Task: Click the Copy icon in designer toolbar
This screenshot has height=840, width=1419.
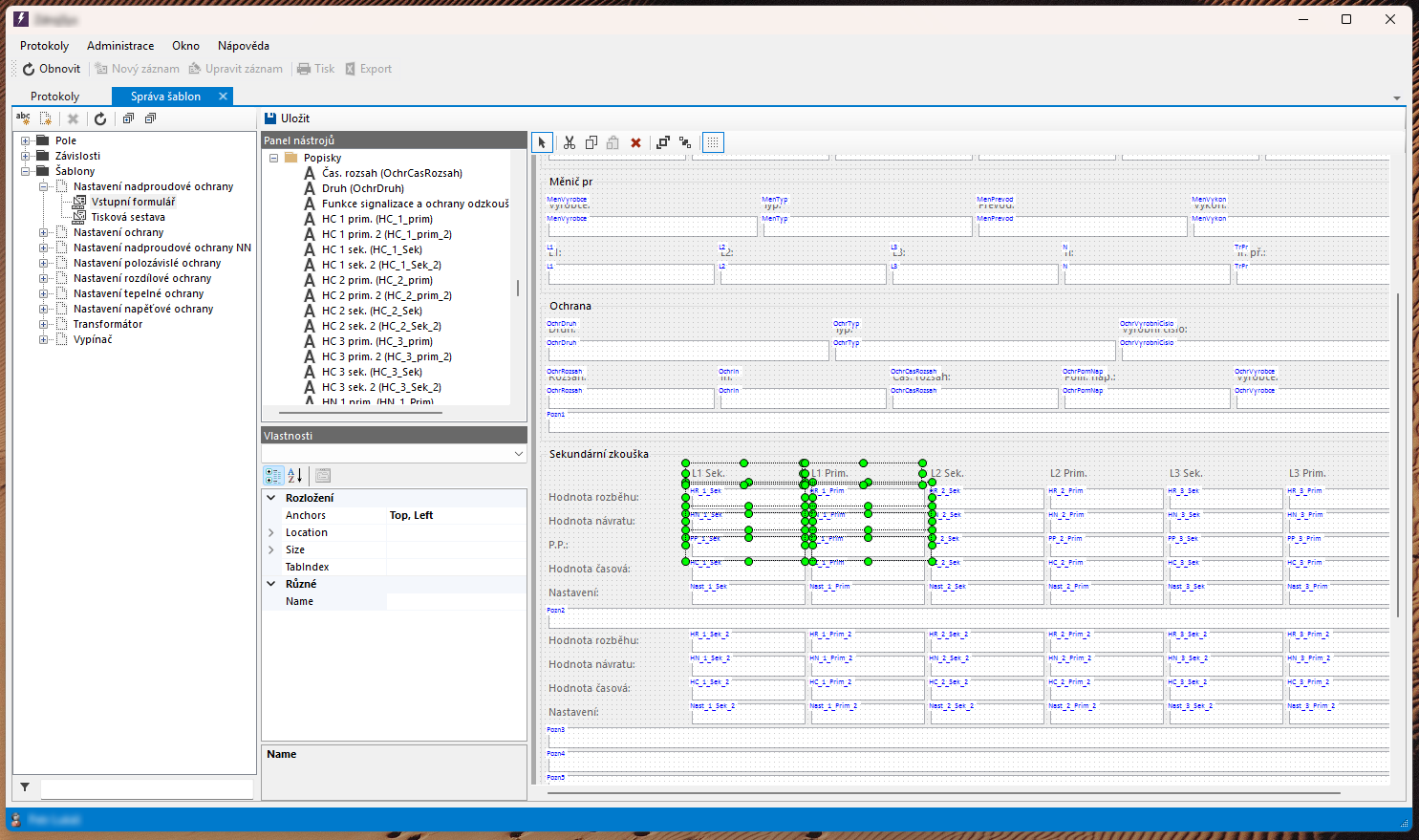Action: (x=591, y=142)
